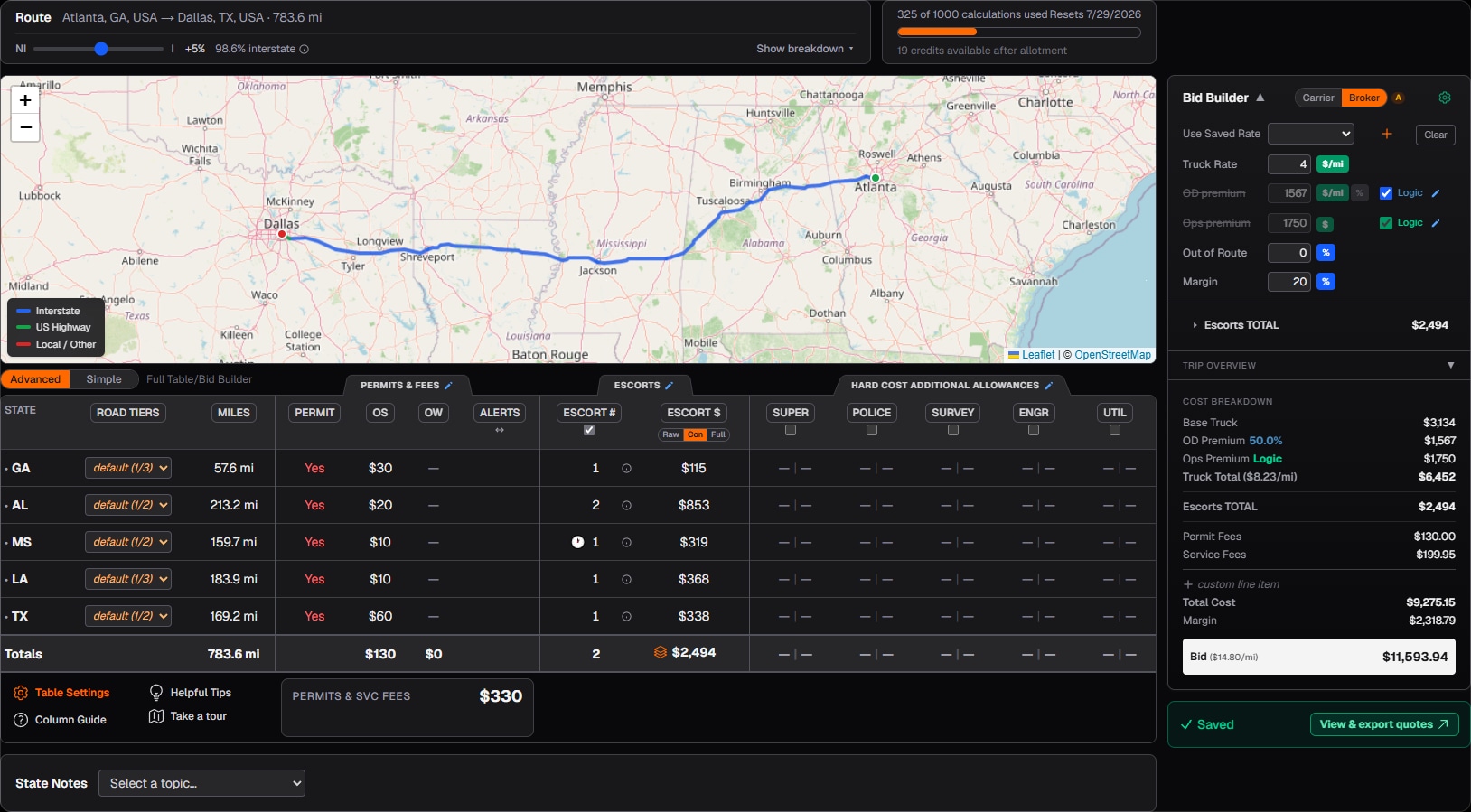
Task: Open escort details icon for LA row
Action: (x=626, y=580)
